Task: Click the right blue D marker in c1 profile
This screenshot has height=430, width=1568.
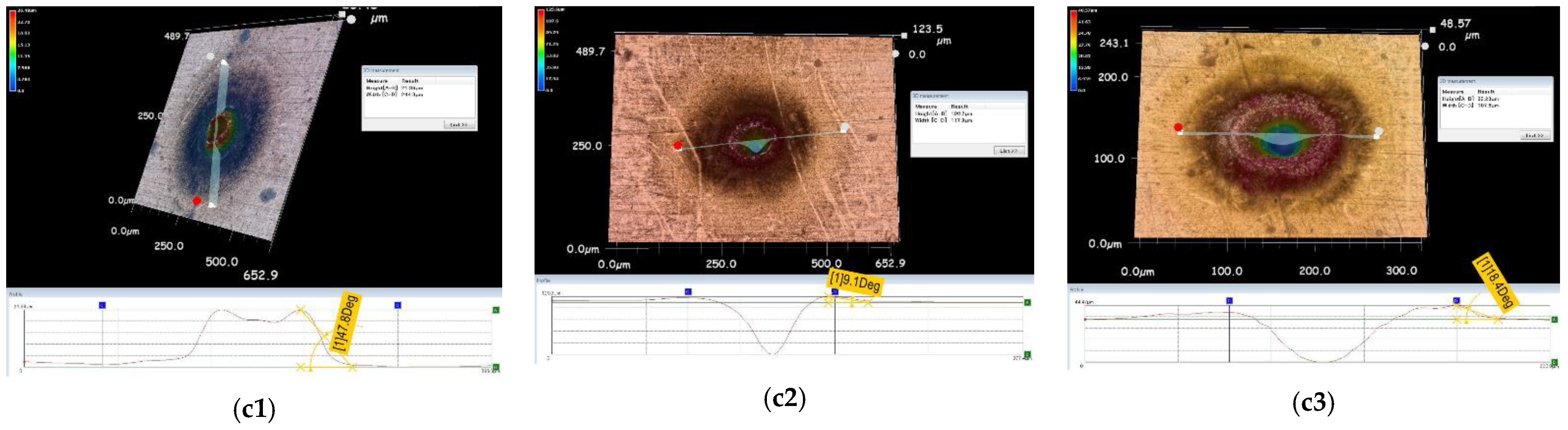Action: tap(397, 305)
